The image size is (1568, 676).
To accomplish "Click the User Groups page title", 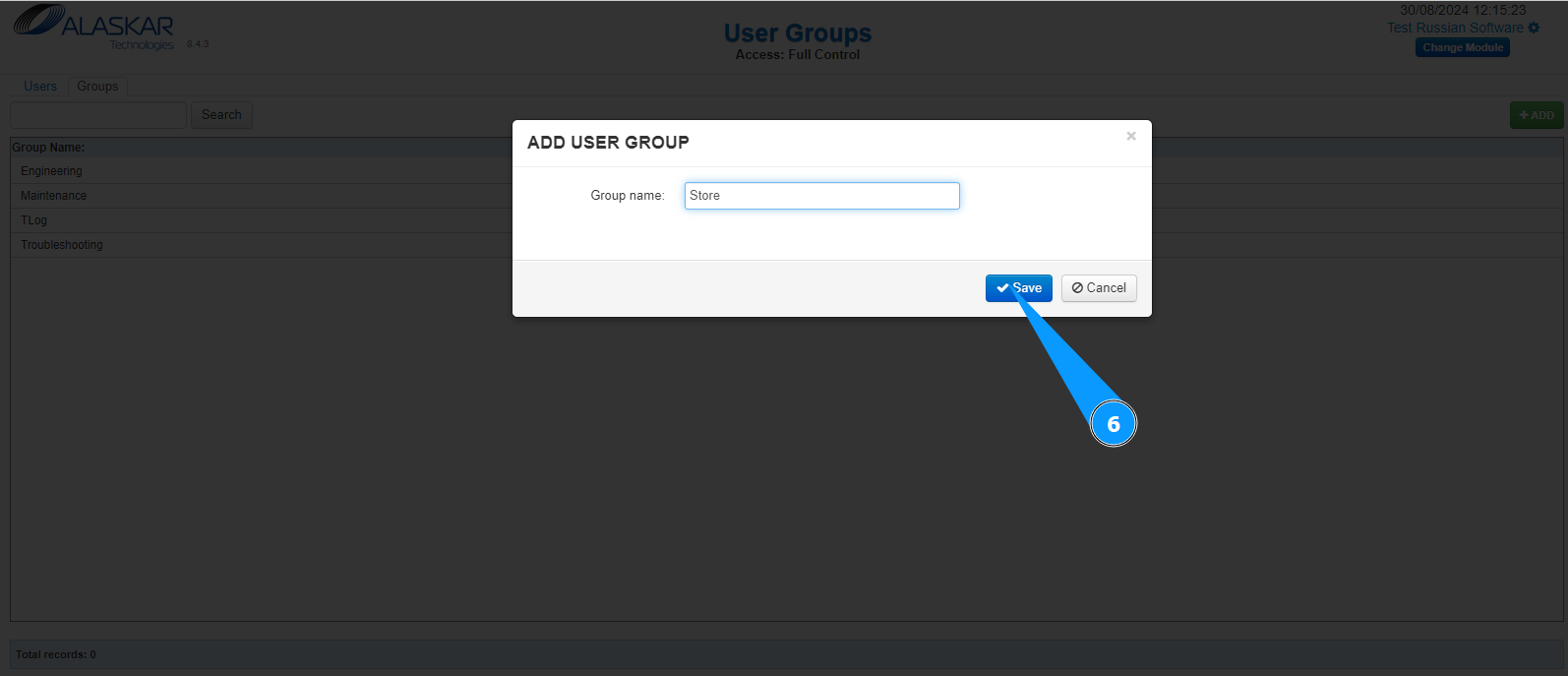I will (798, 33).
